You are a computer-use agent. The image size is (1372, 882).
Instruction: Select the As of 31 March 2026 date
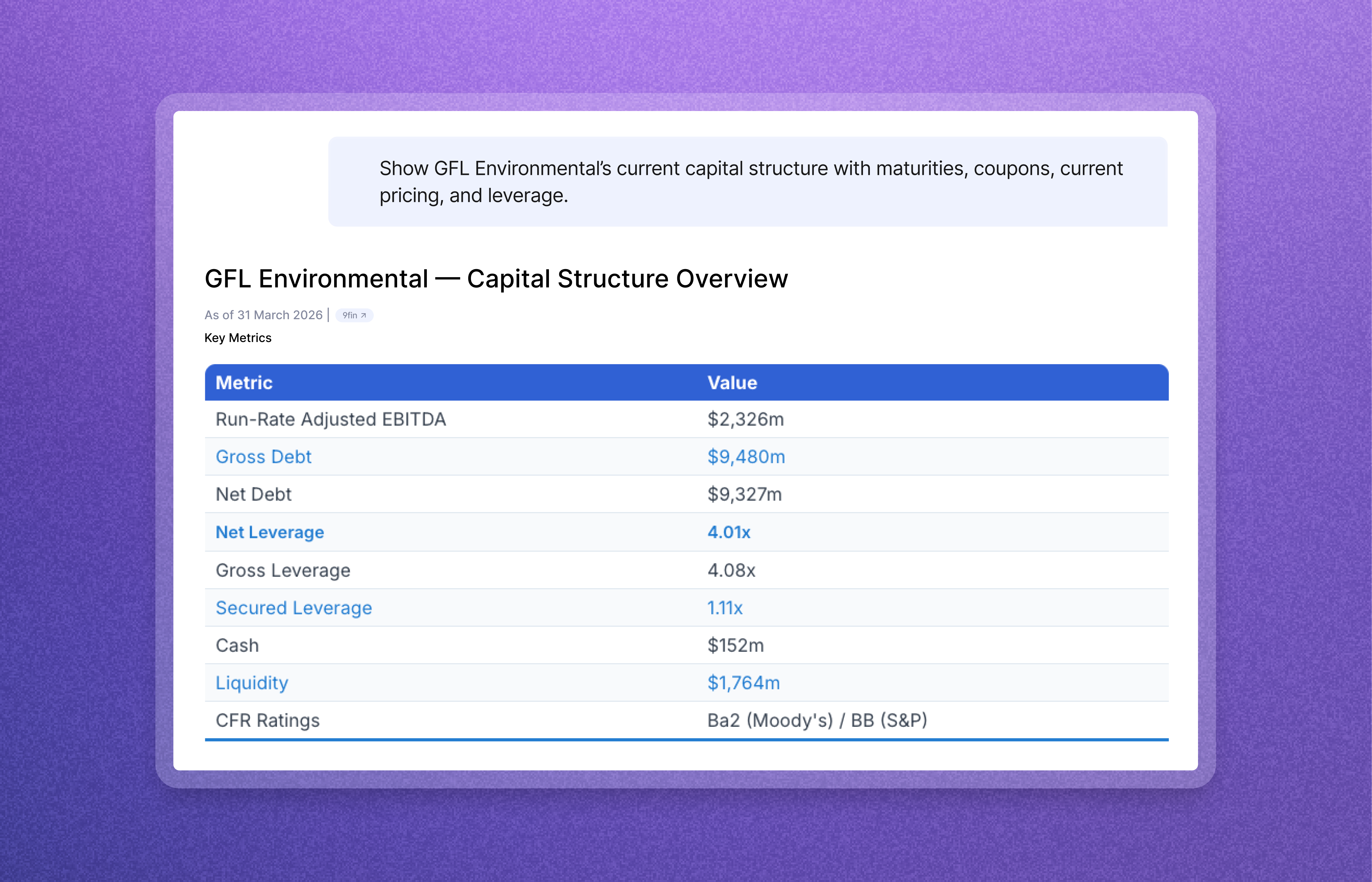tap(263, 315)
